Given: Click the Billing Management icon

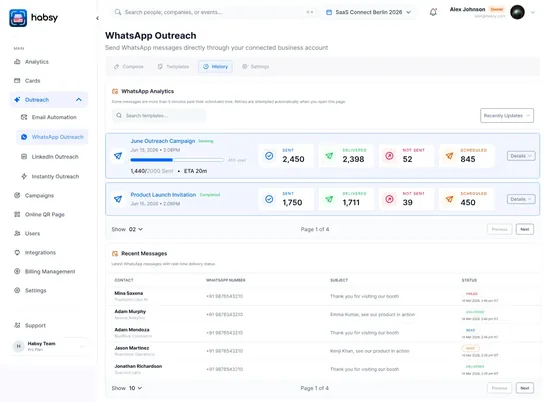Looking at the screenshot, I should click(17, 271).
